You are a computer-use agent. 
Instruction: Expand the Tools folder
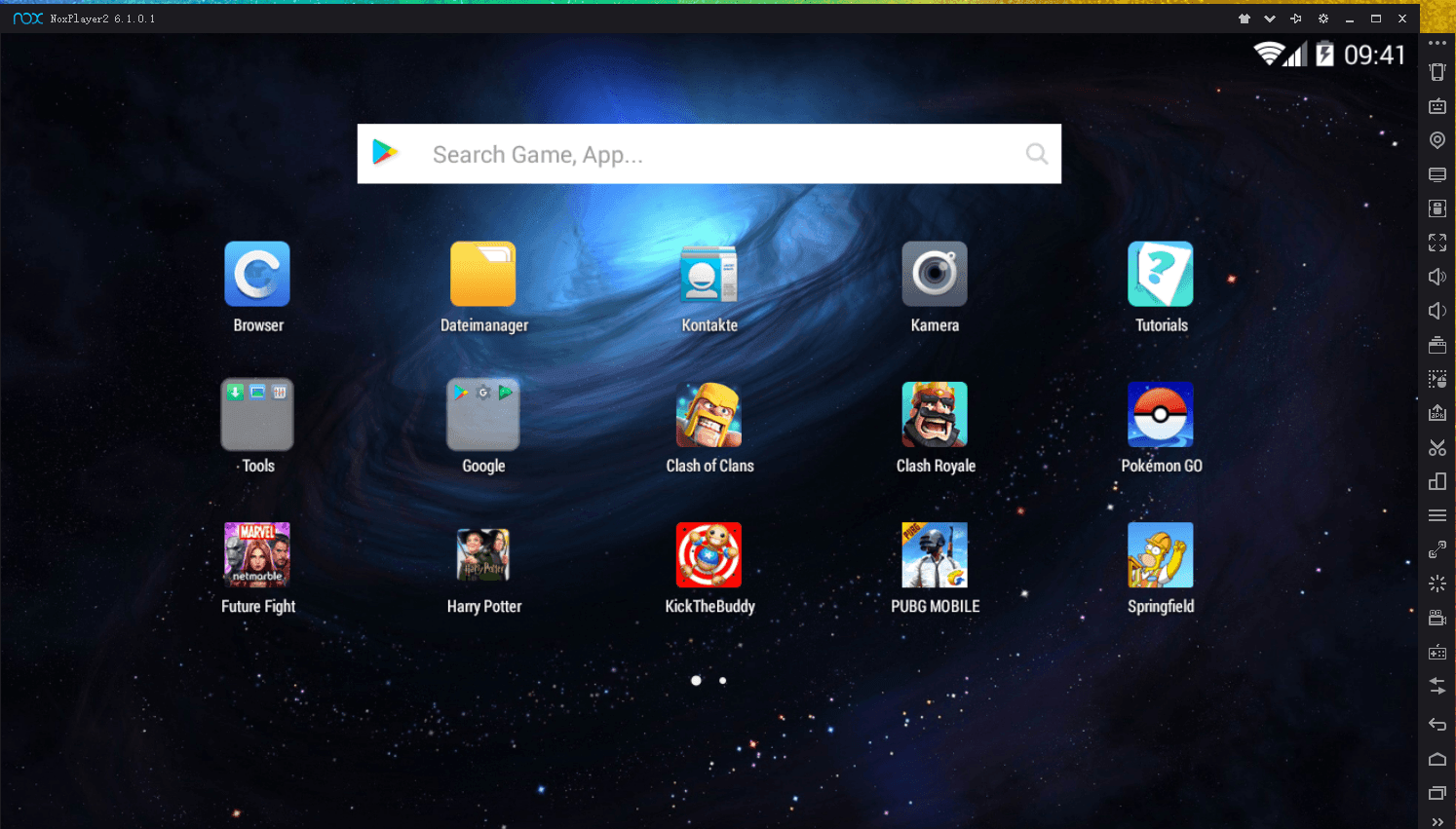[257, 414]
